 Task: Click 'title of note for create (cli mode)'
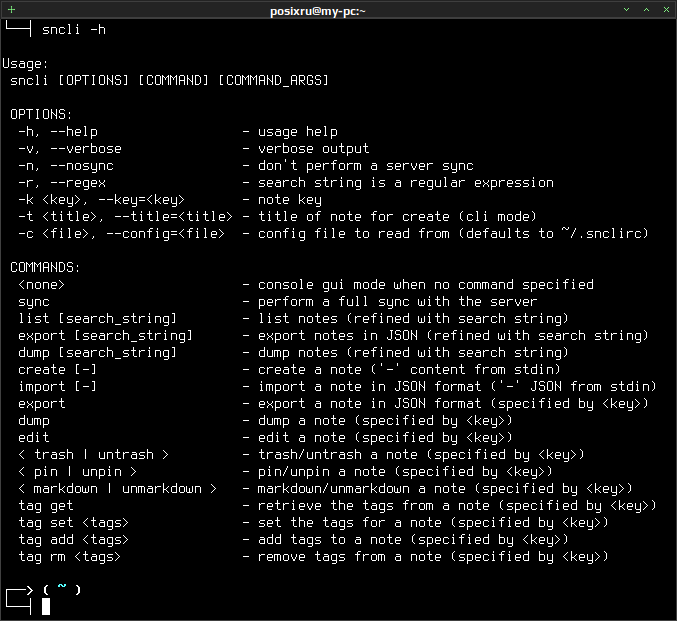[398, 216]
